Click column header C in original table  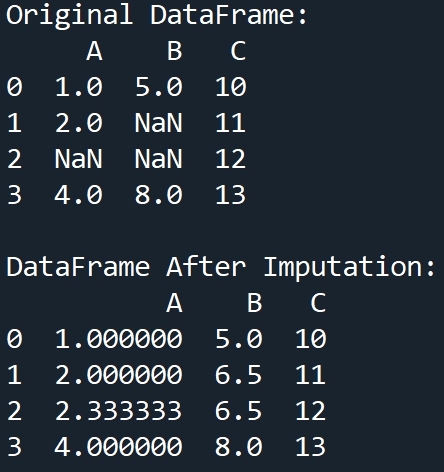pos(239,51)
